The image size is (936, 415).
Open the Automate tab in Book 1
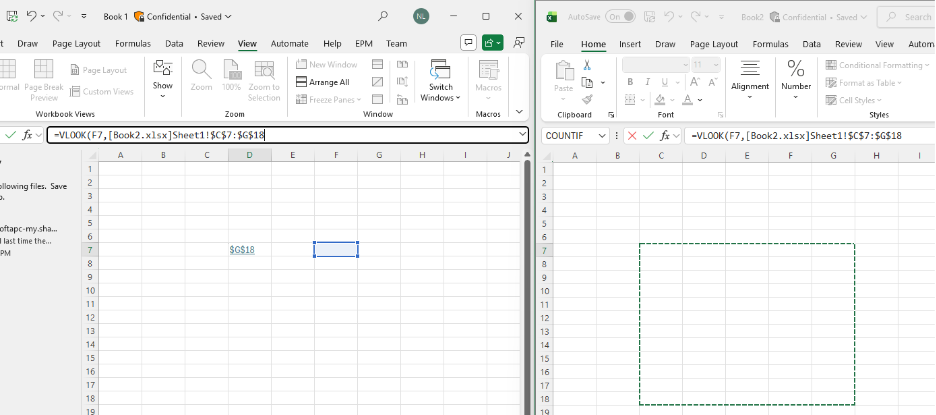click(290, 44)
